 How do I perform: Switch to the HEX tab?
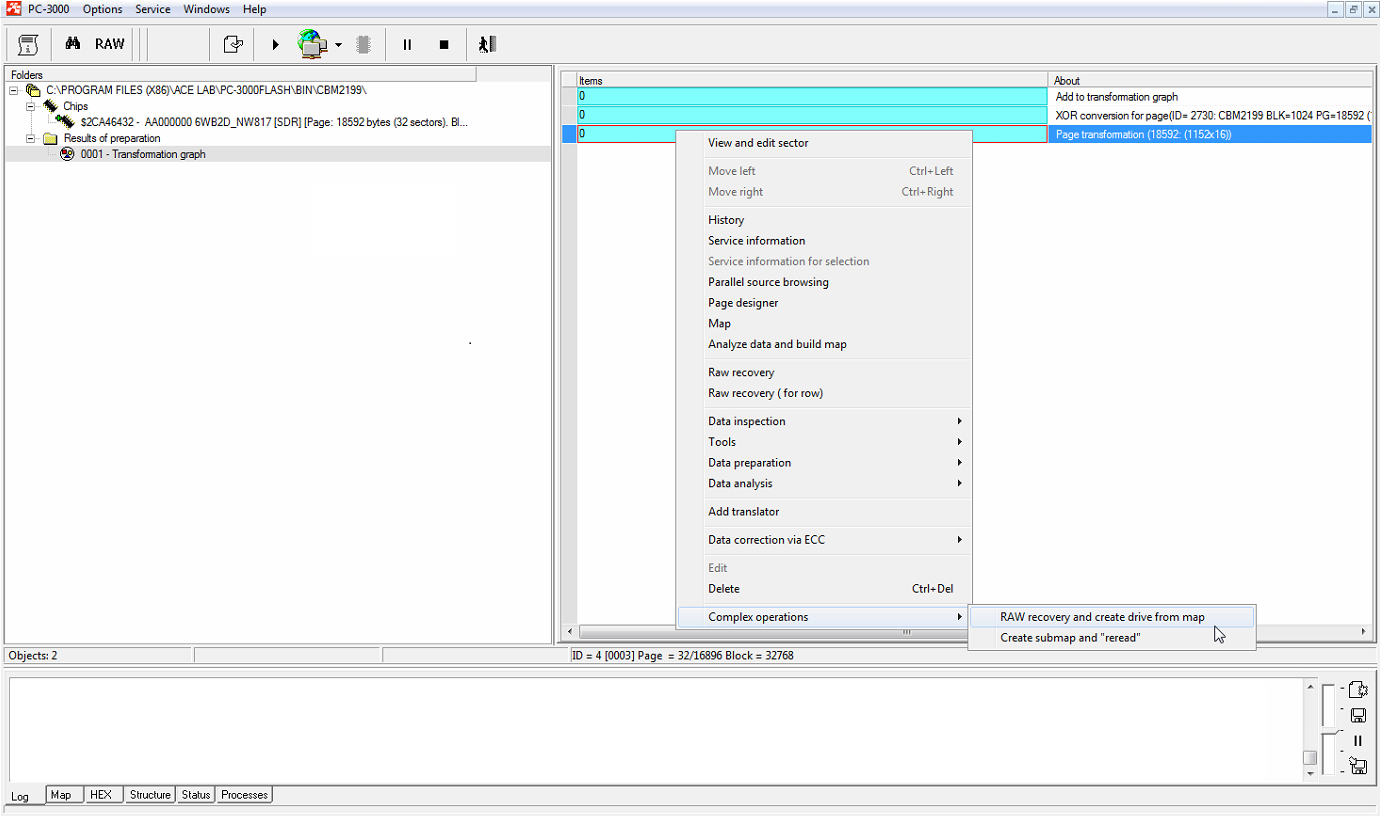pyautogui.click(x=101, y=795)
